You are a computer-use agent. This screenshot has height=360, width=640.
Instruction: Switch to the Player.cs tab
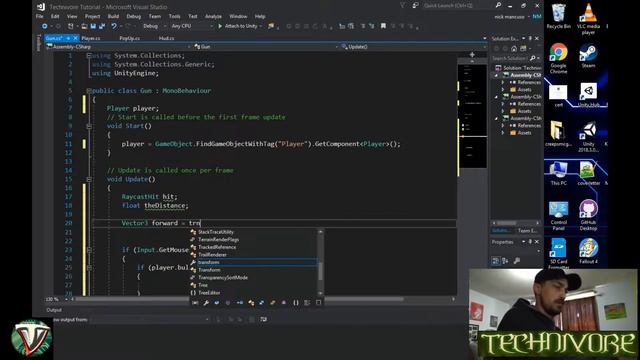click(91, 38)
